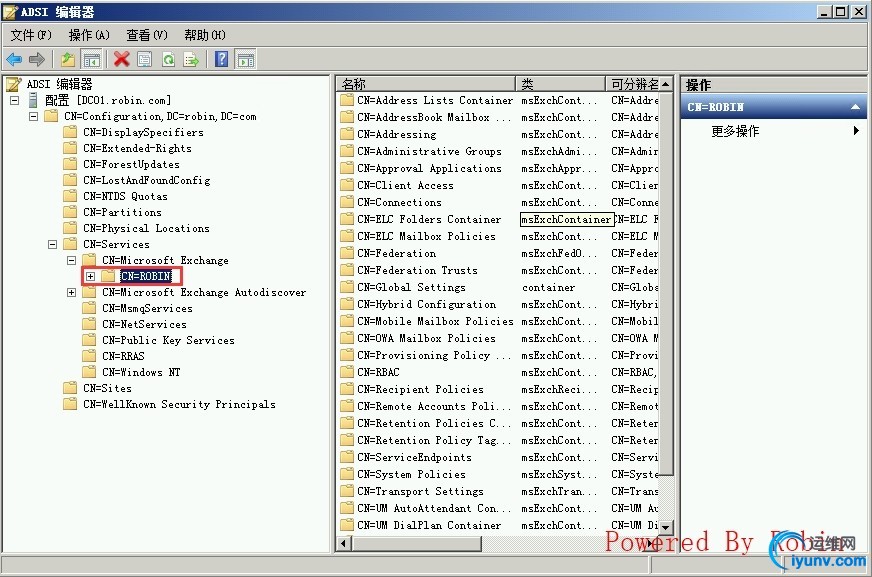Click the CN=Windows NT folder icon

[x=89, y=372]
